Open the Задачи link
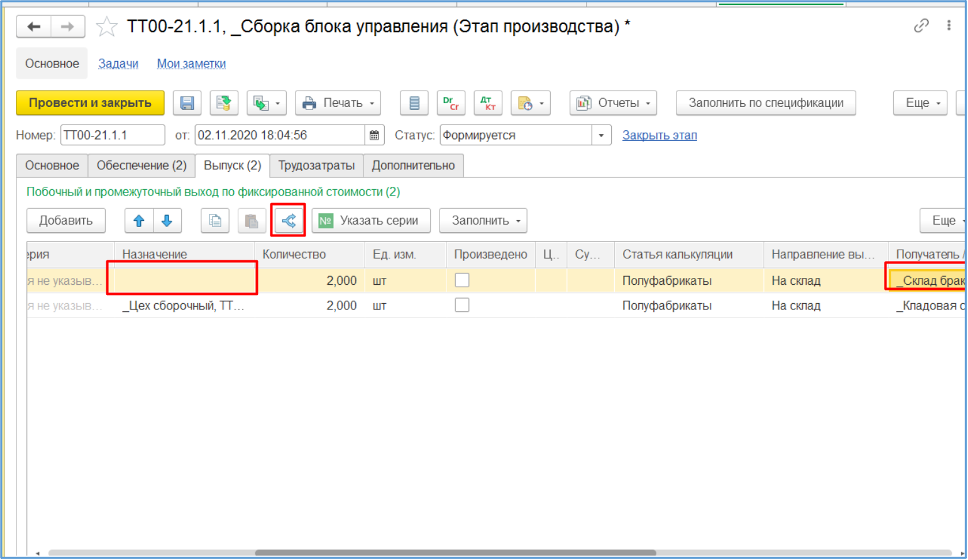This screenshot has height=560, width=968. pos(118,64)
